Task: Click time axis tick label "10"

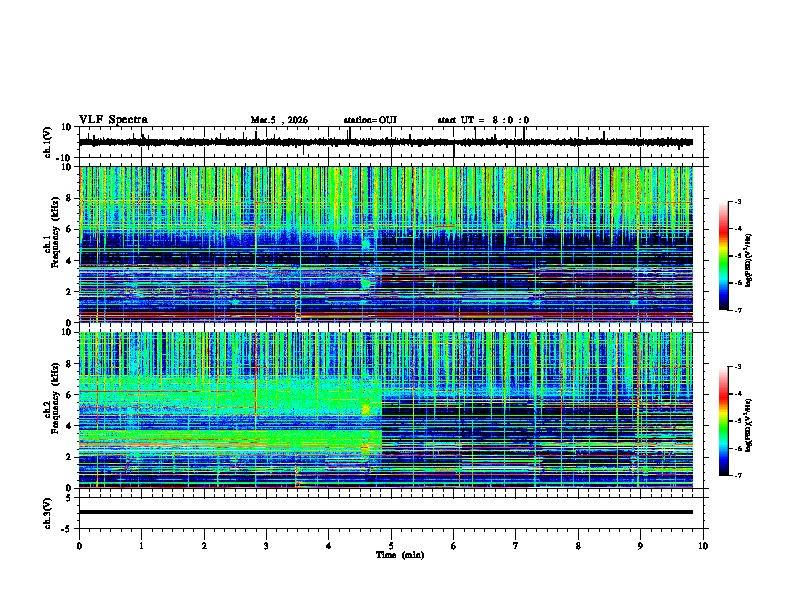Action: click(703, 546)
